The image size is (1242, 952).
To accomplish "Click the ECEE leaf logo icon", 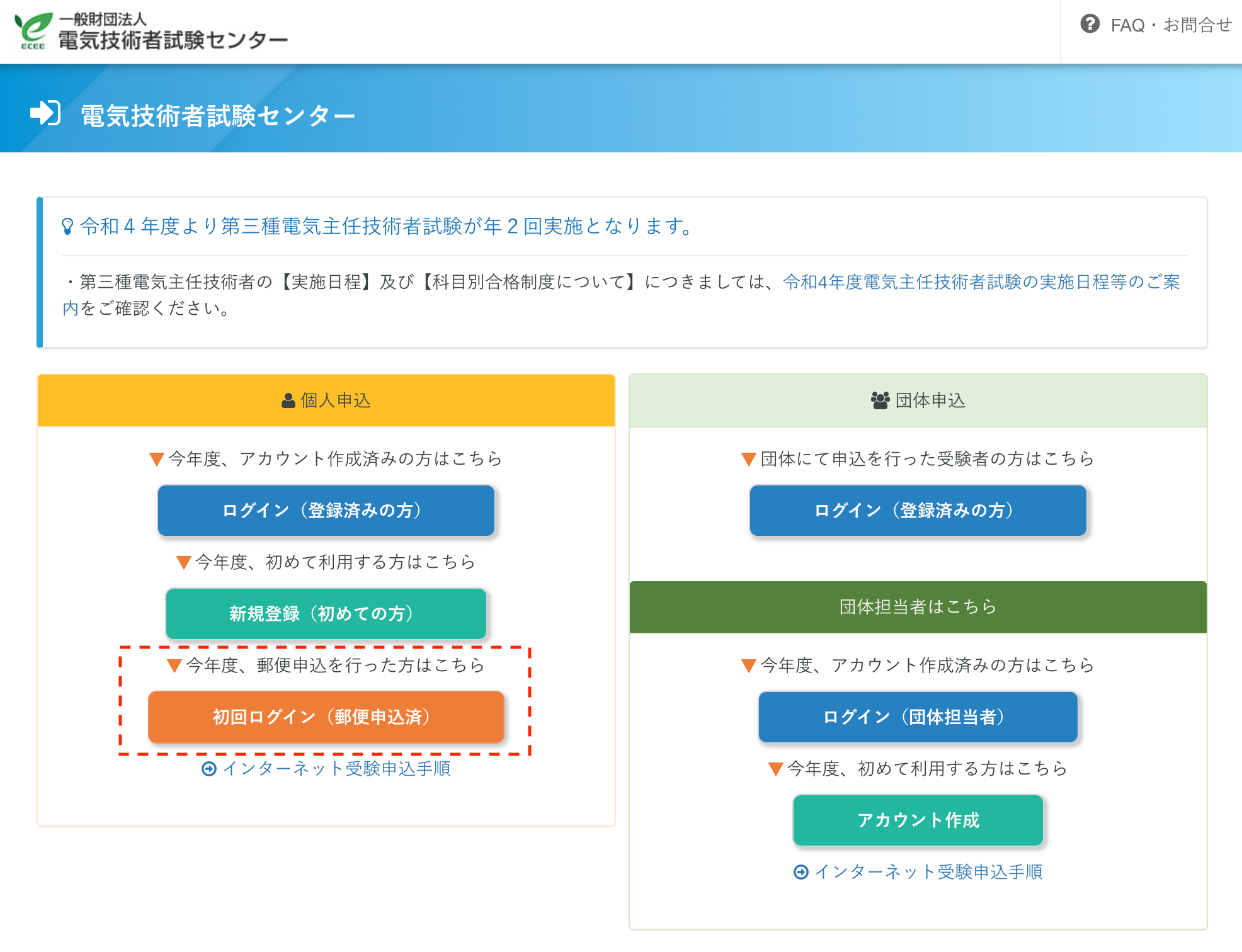I will 33,30.
